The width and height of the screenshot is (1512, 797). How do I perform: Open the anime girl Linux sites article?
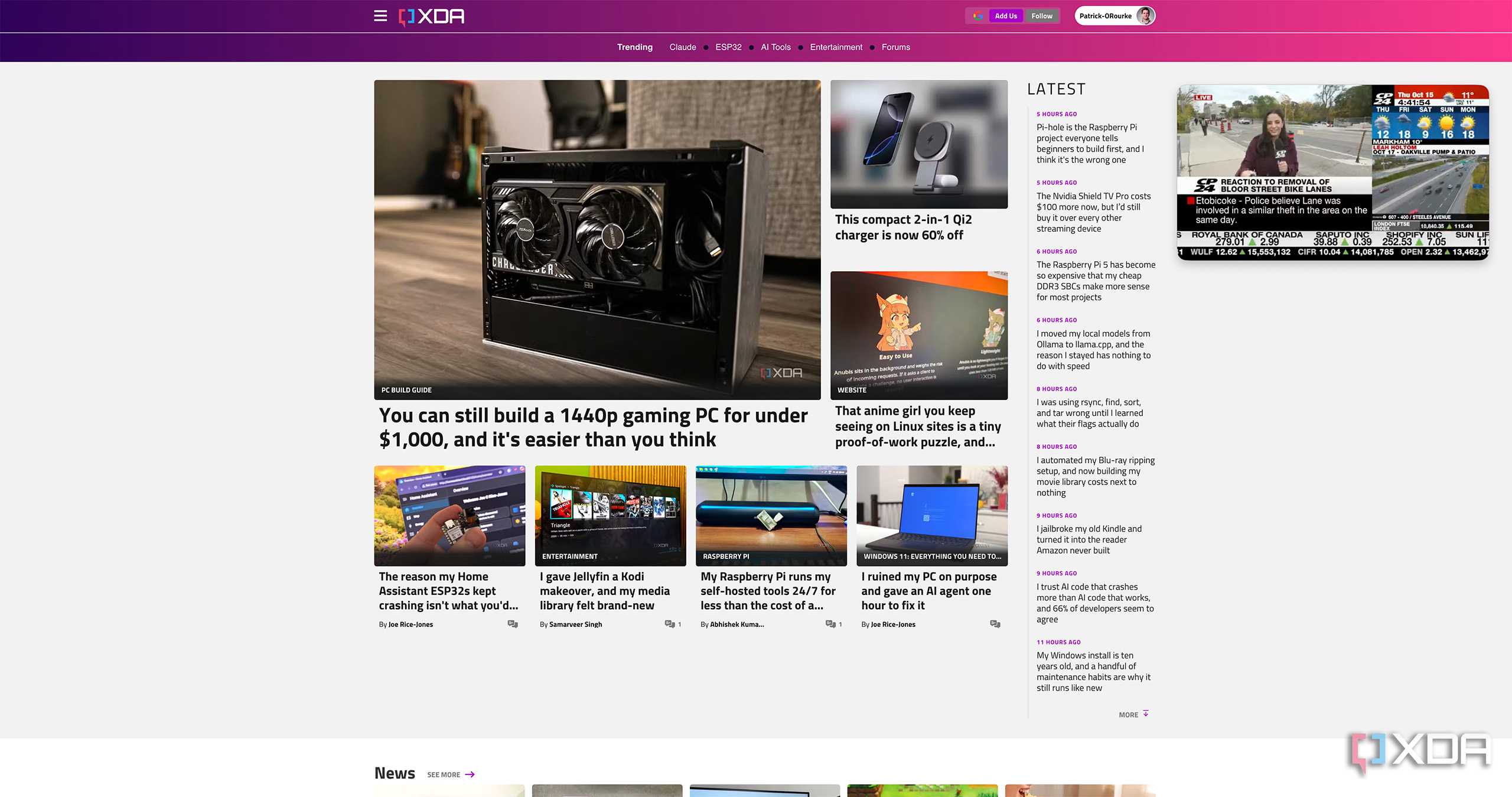click(x=918, y=427)
